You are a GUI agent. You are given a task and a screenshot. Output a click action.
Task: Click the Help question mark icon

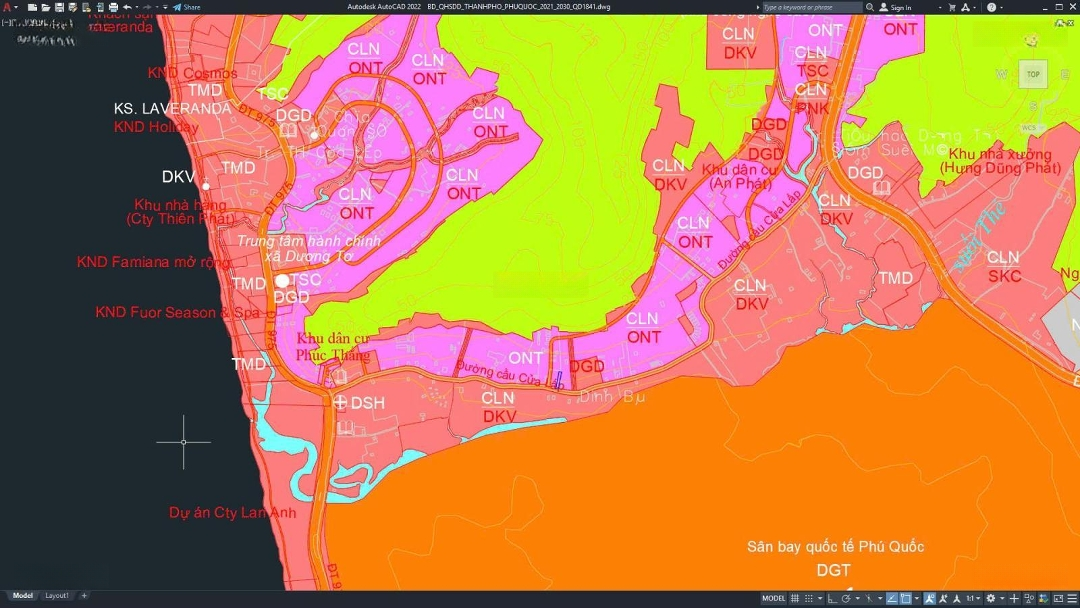[x=992, y=7]
